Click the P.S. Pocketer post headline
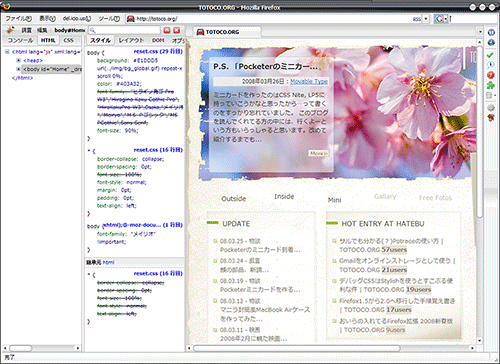Screen dimensions: 500x364 (267, 66)
